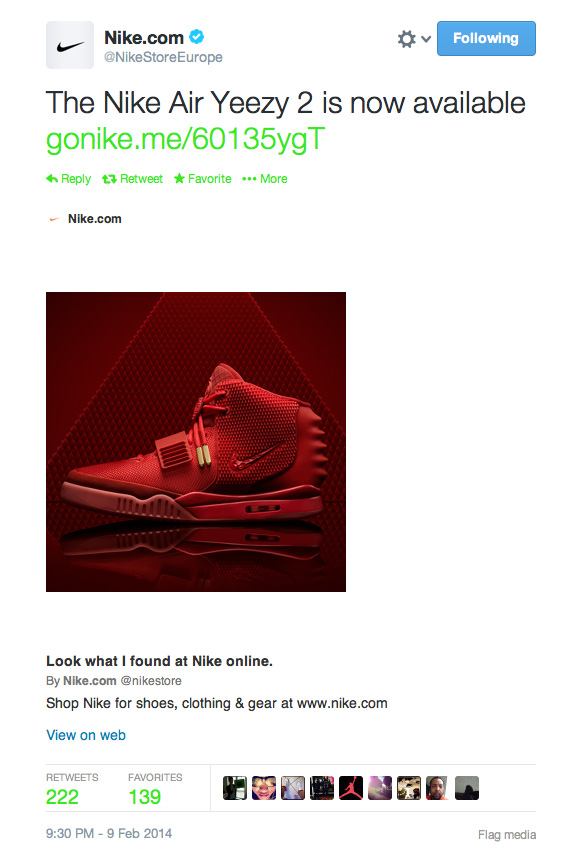Viewport: 583px width, 866px height.
Task: Click the Jordan Jumpman avatar
Action: (x=351, y=788)
